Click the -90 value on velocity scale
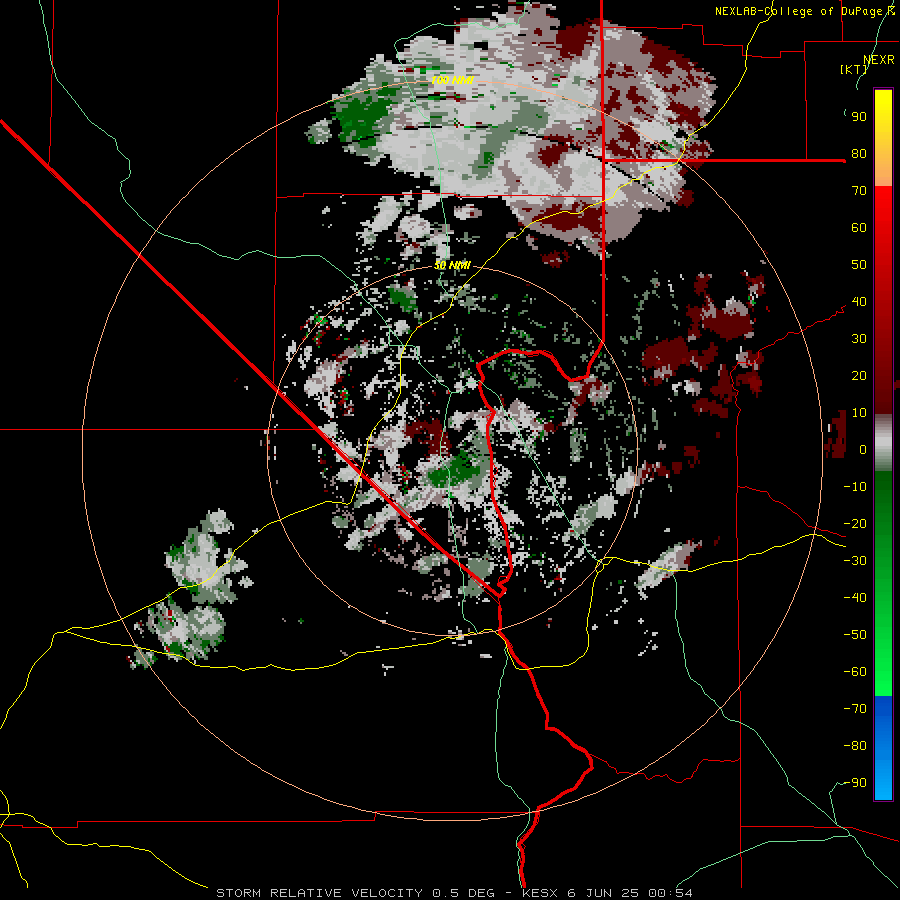This screenshot has height=900, width=900. point(855,783)
